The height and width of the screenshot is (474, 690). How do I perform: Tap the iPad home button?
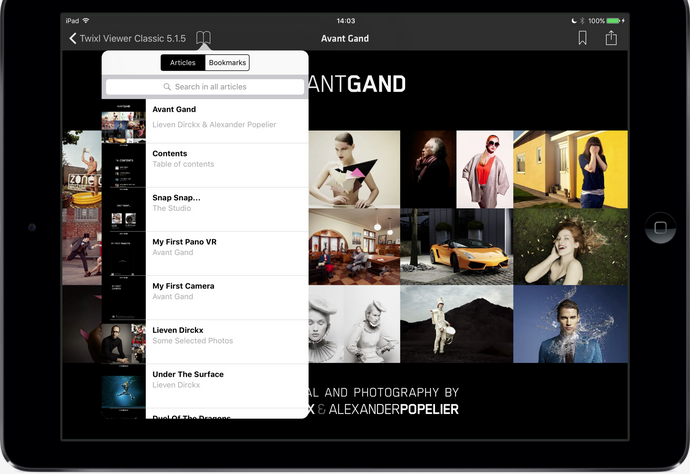pos(660,228)
